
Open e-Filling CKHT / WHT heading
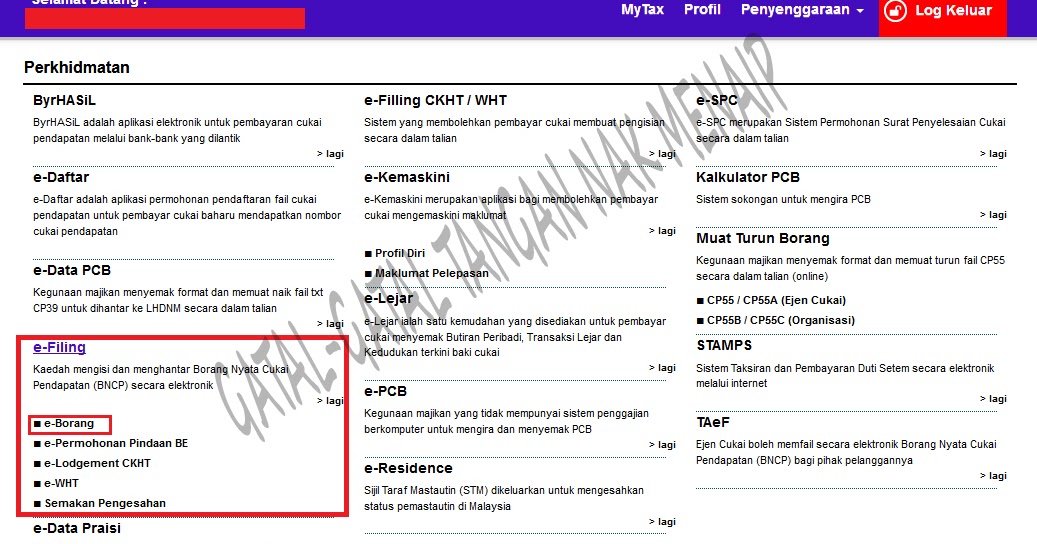point(435,100)
